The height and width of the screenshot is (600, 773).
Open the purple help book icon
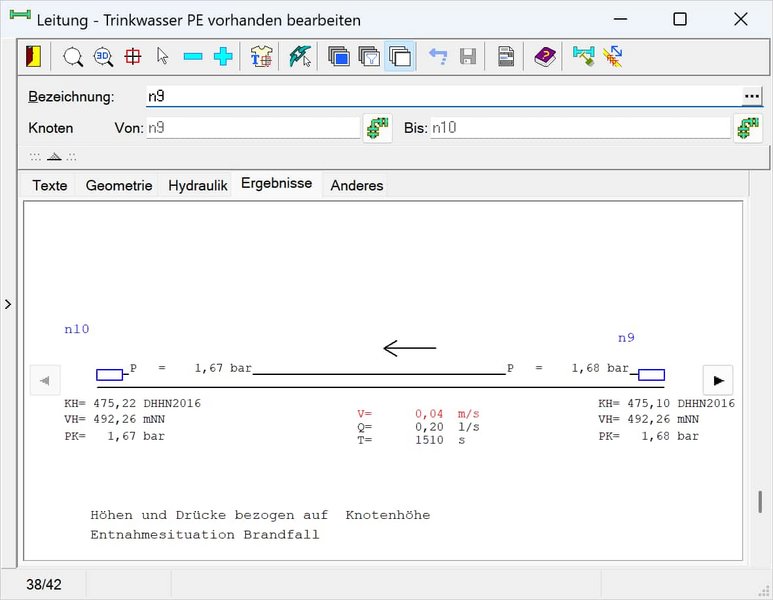coord(544,57)
